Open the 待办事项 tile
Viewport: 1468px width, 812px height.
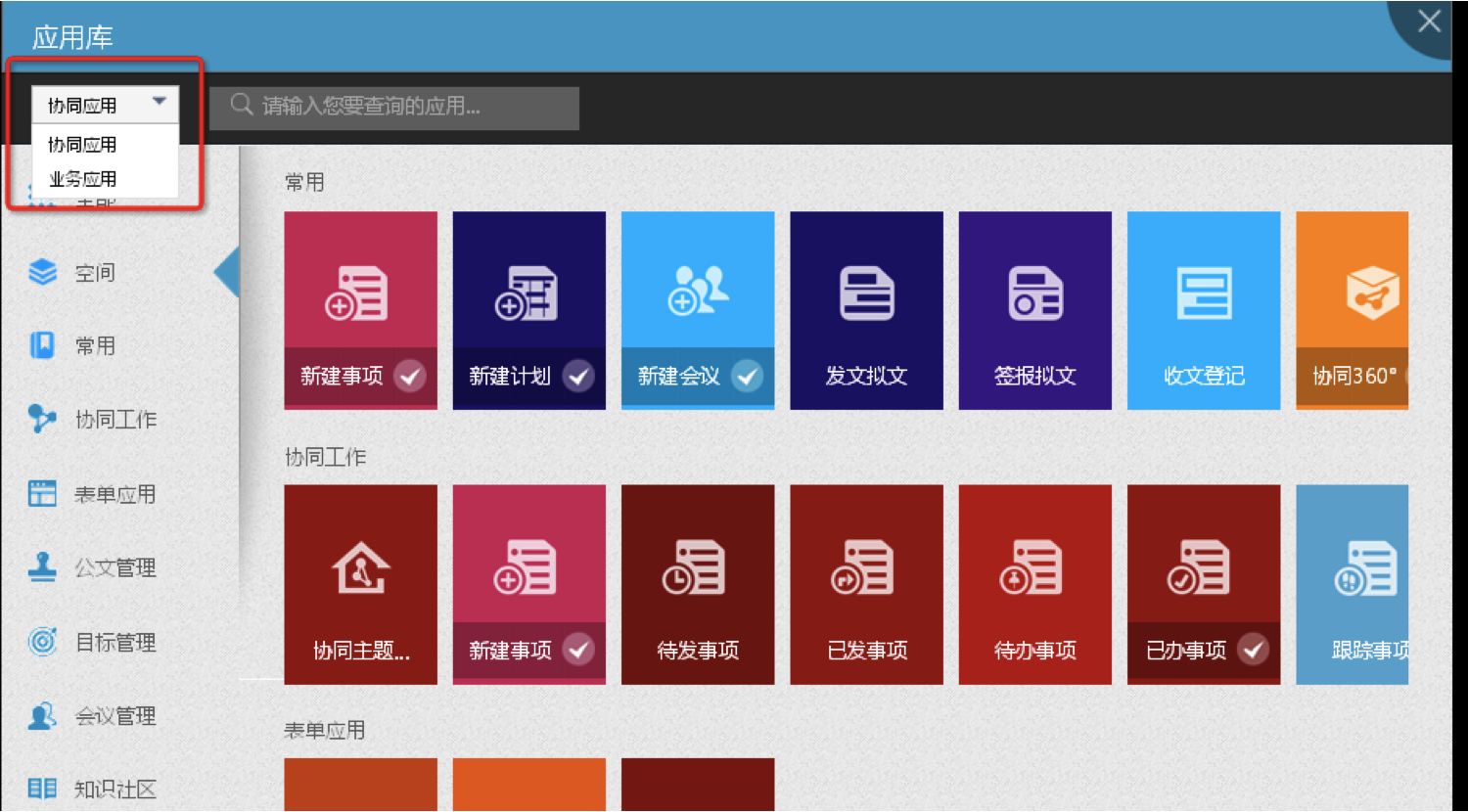(x=1034, y=584)
